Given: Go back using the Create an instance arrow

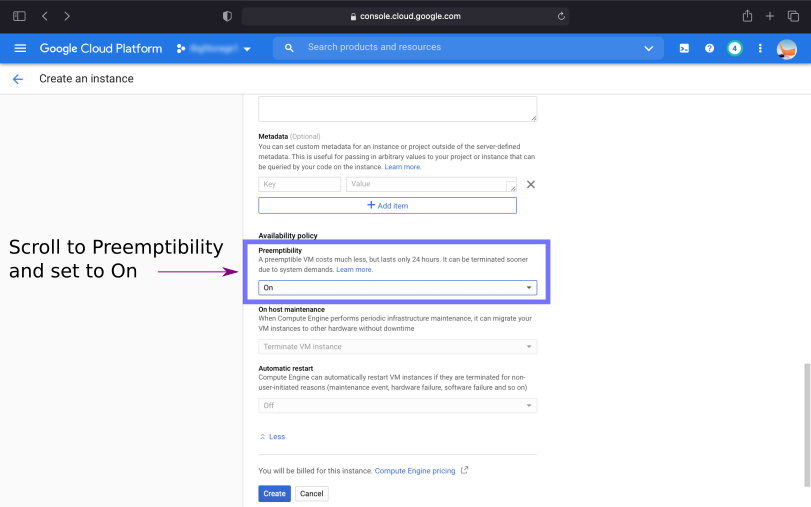Looking at the screenshot, I should click(x=17, y=79).
